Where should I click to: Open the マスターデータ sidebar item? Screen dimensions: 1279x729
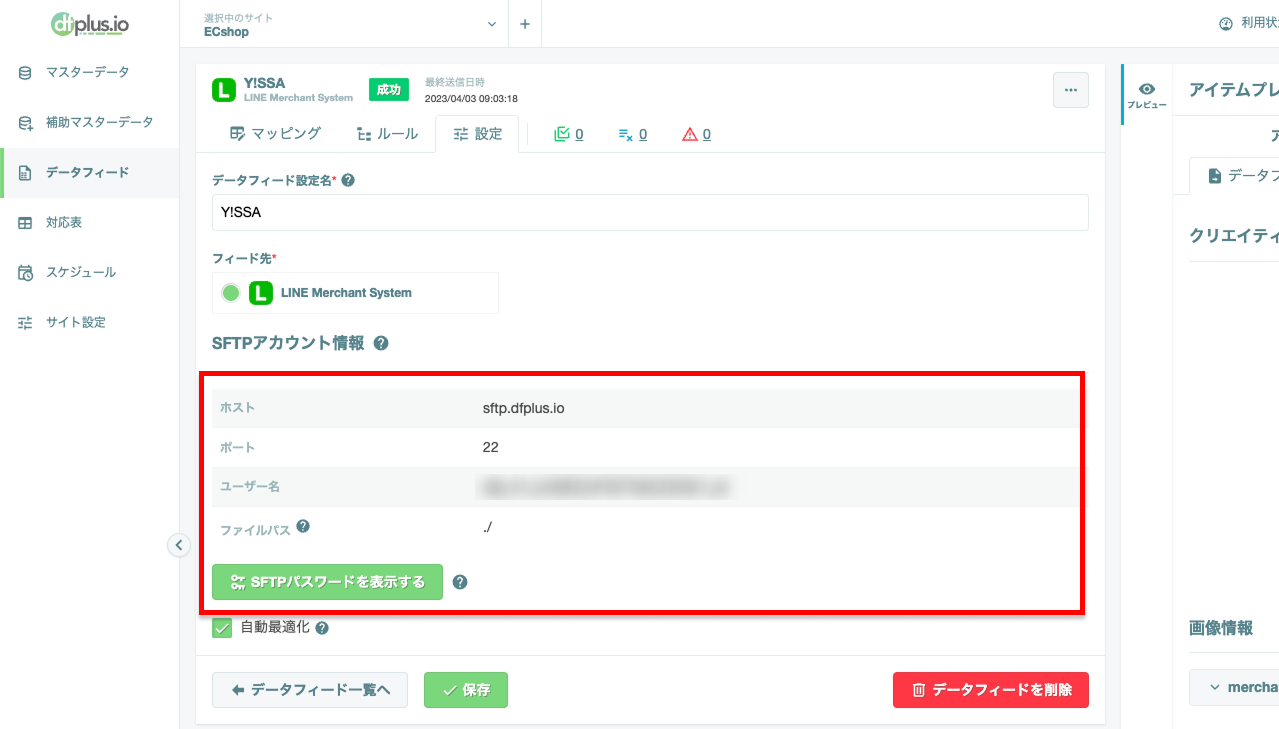(x=89, y=72)
